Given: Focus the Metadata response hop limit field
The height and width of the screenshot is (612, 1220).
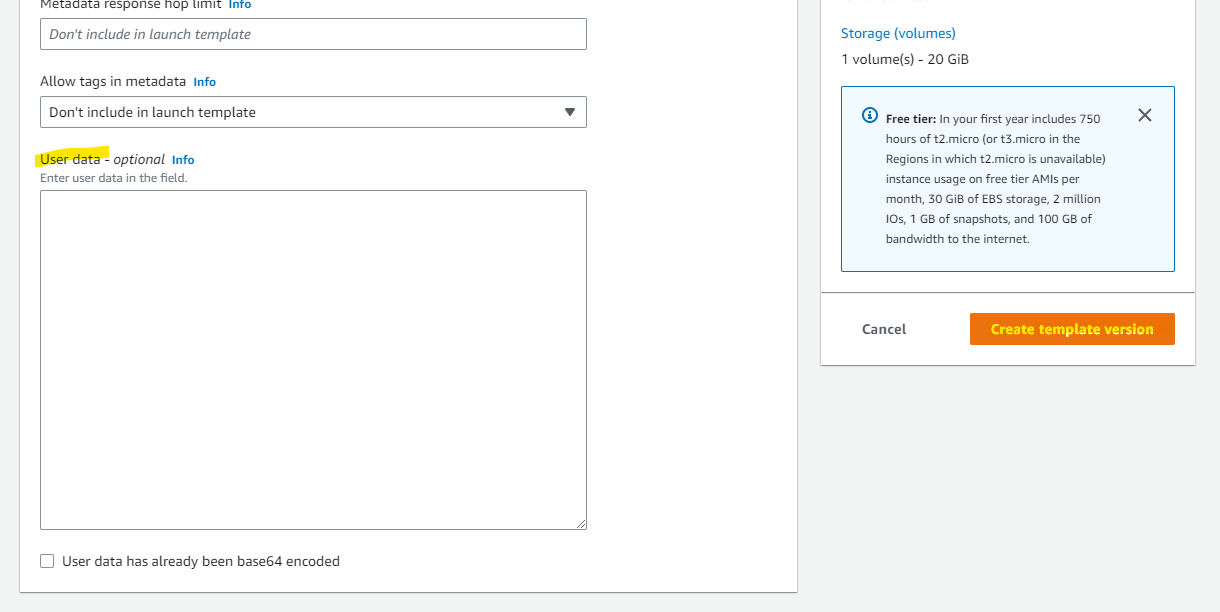Looking at the screenshot, I should (313, 34).
